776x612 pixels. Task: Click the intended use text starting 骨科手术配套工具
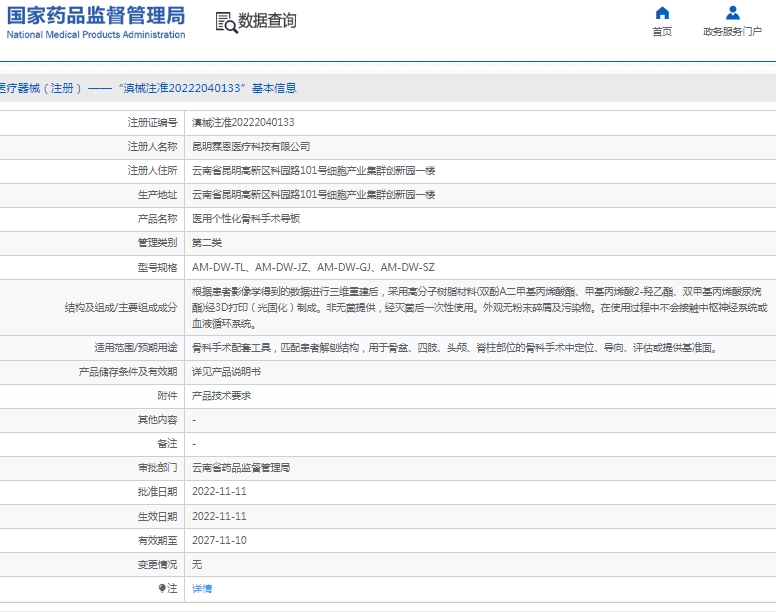tap(455, 348)
